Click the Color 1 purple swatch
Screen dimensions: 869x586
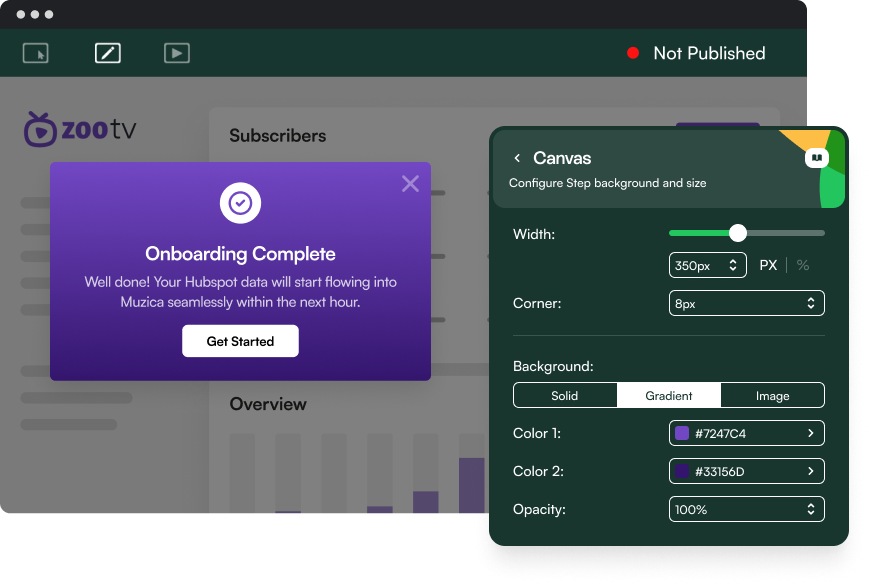(x=682, y=433)
